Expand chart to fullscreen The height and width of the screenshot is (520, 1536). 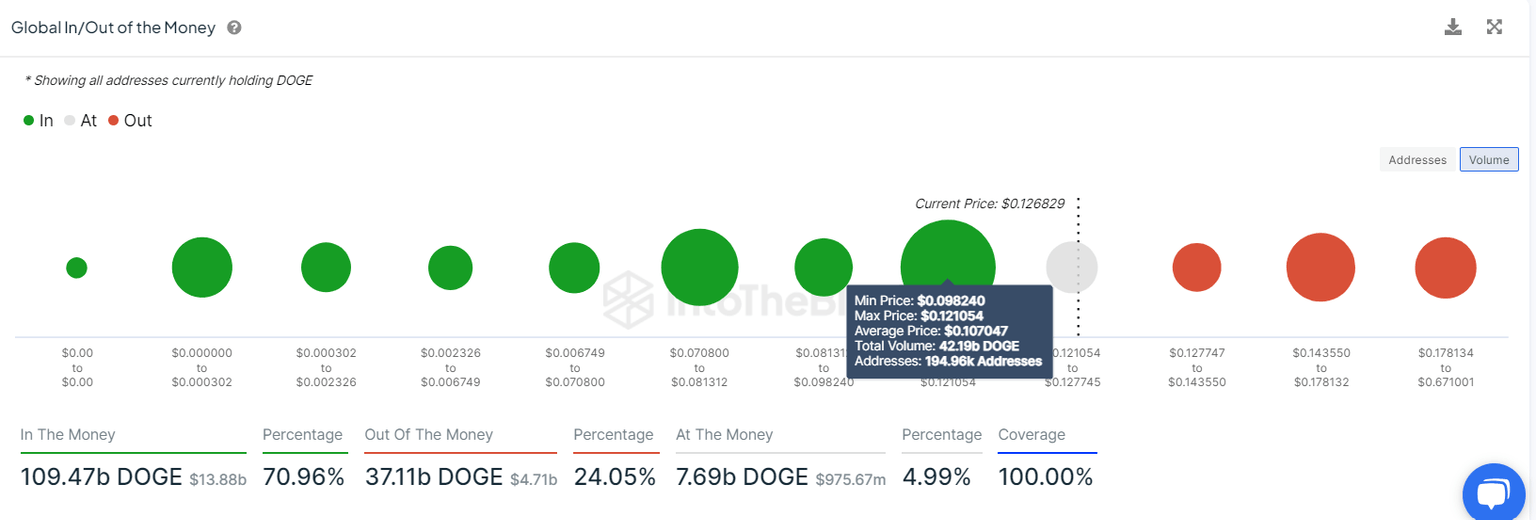click(x=1494, y=27)
